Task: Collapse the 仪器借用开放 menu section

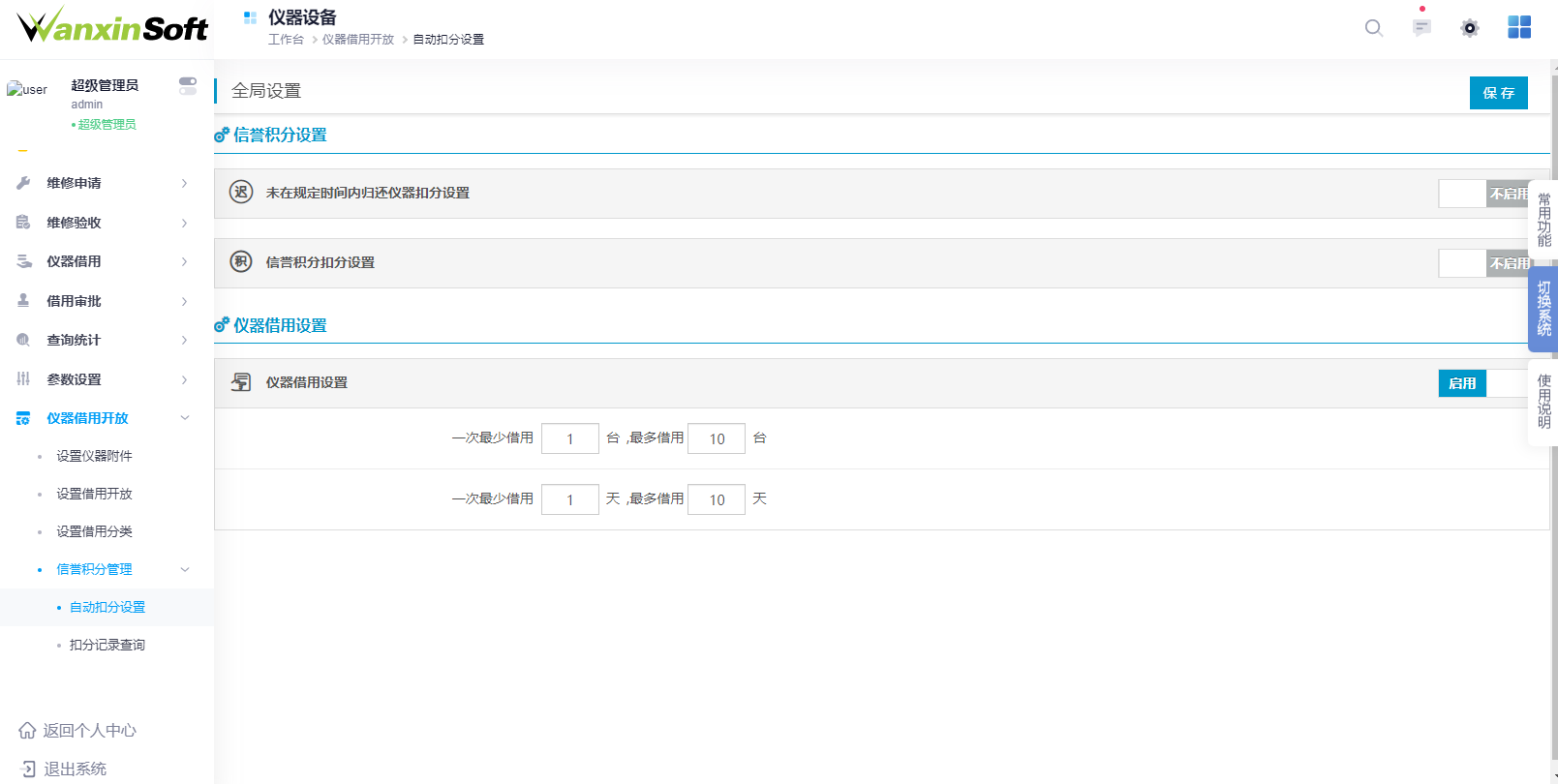Action: (x=184, y=418)
